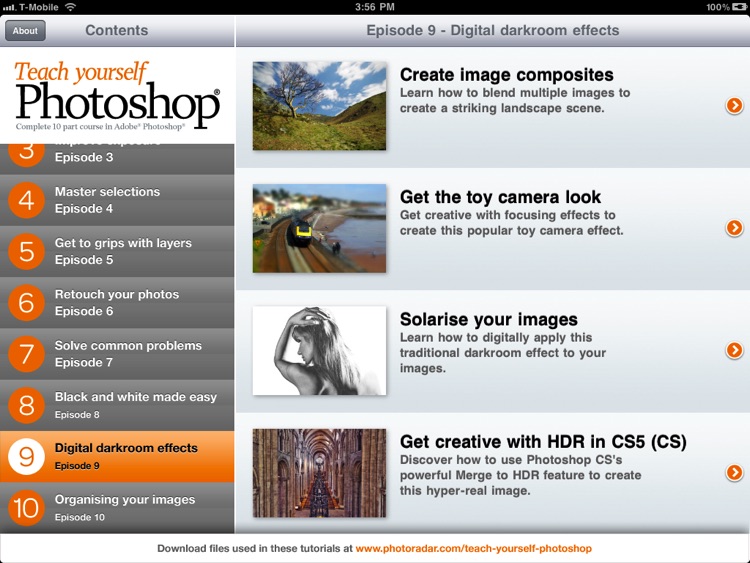The height and width of the screenshot is (563, 750).
Task: Tap the orange number 10 episode badge
Action: [26, 508]
